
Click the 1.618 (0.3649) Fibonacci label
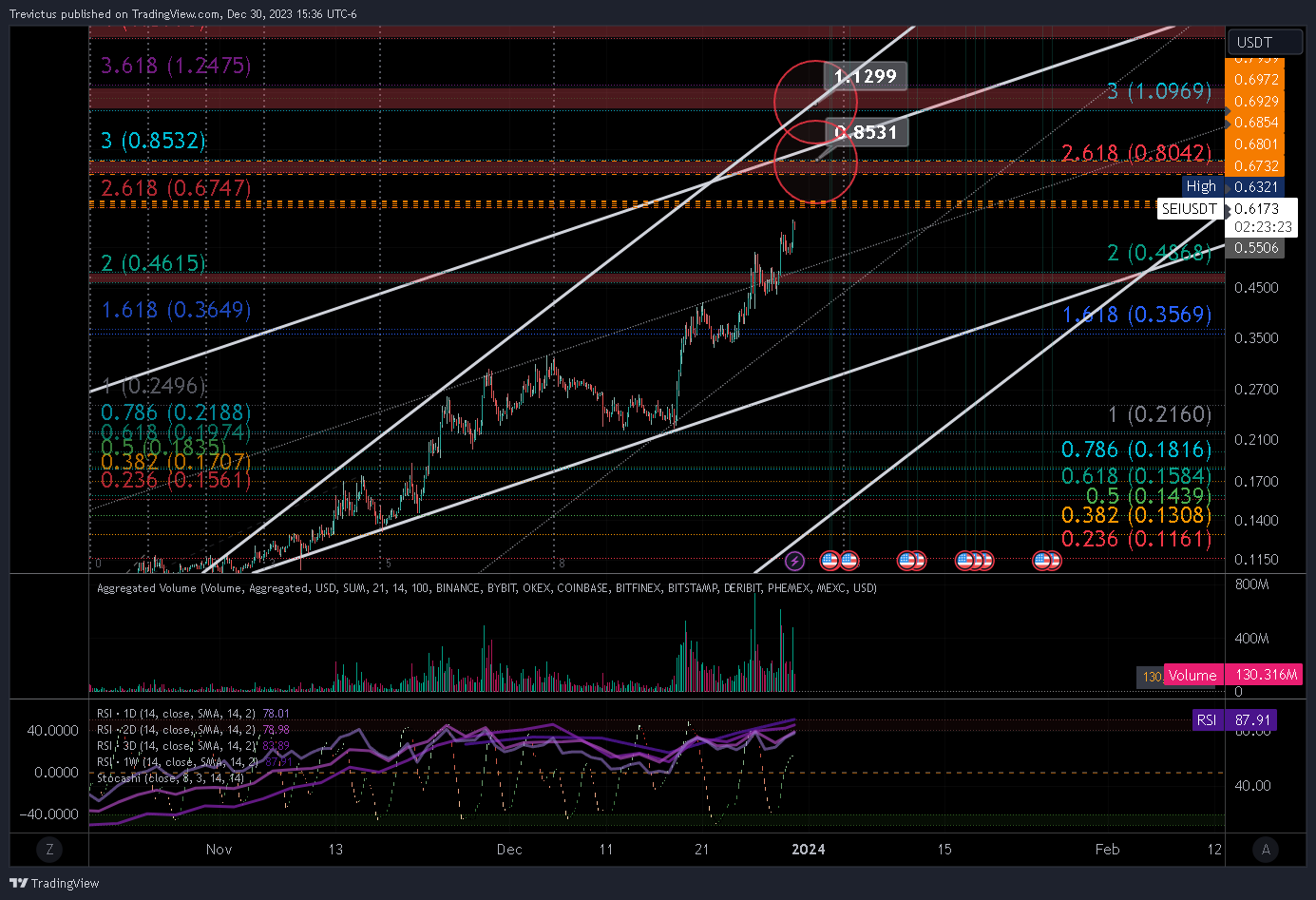click(176, 310)
